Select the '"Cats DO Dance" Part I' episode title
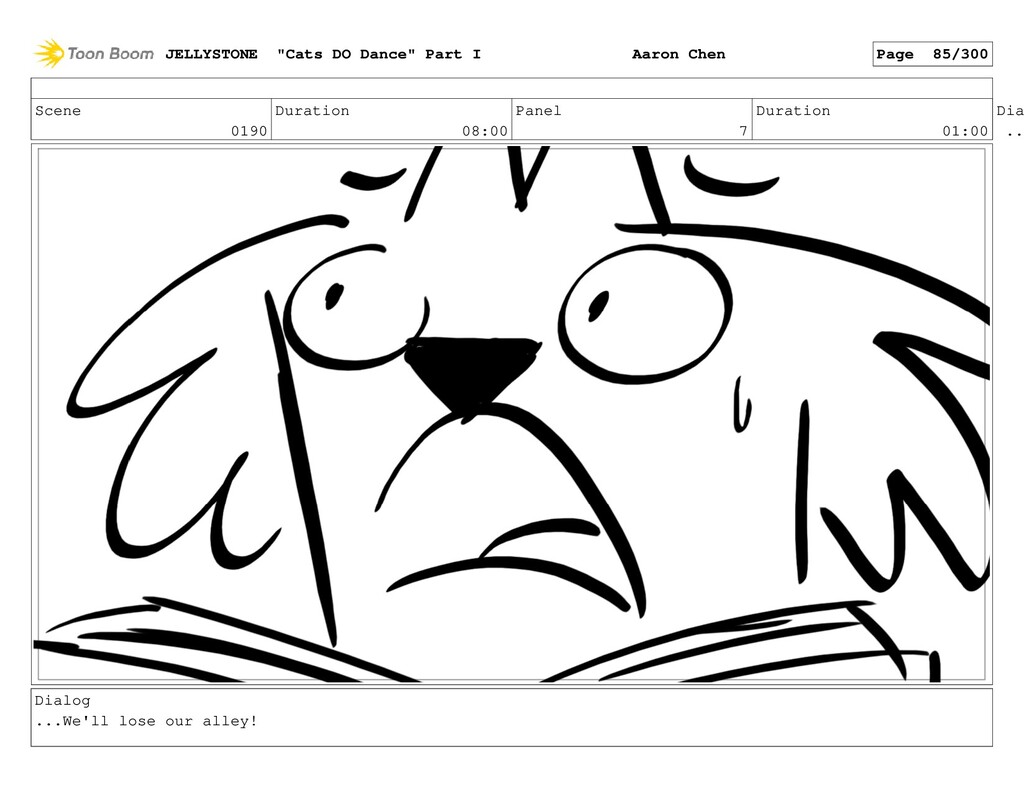 tap(379, 54)
